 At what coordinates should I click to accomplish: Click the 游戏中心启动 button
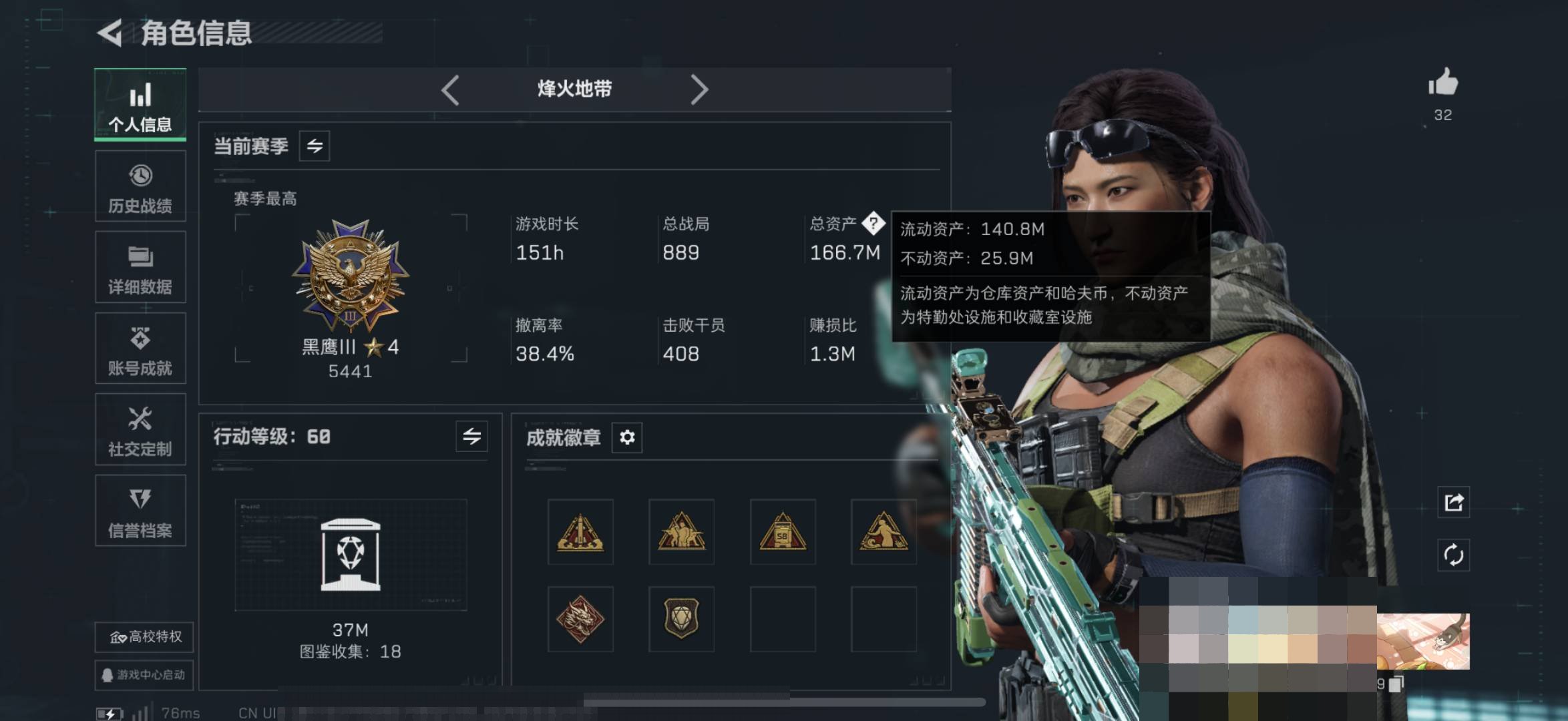(144, 675)
